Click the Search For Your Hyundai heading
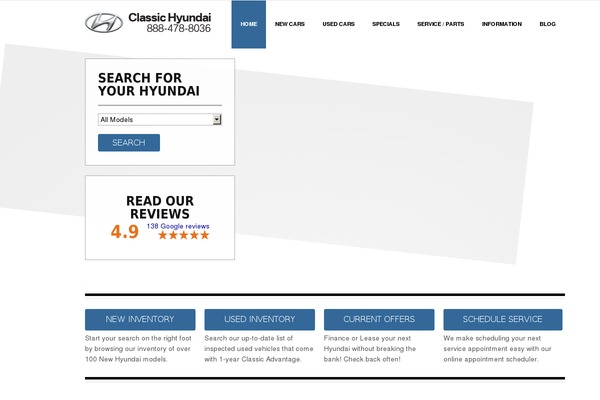Viewport: 600px width, 400px height. click(x=149, y=85)
